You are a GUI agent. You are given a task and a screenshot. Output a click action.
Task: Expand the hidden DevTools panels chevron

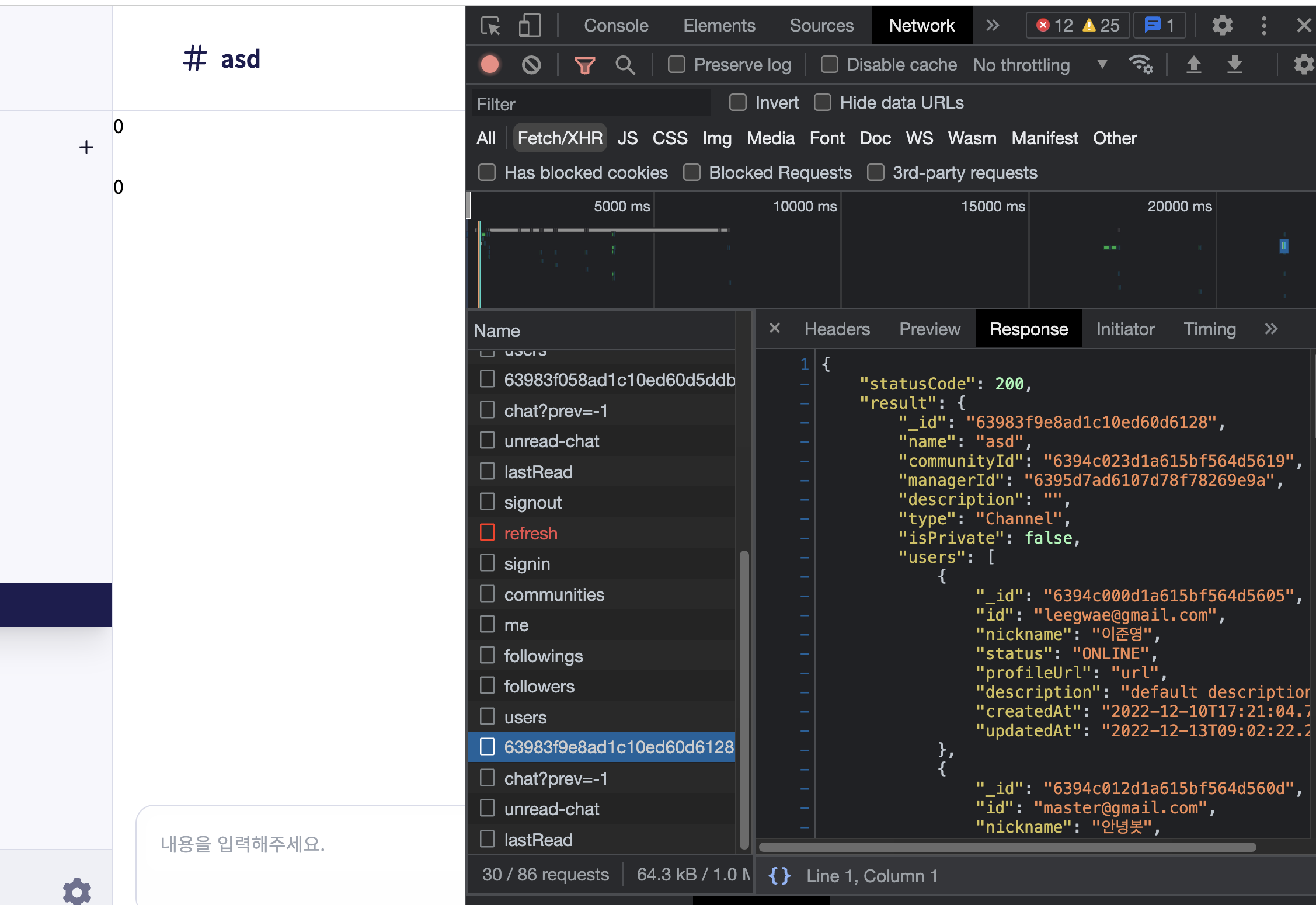(991, 26)
